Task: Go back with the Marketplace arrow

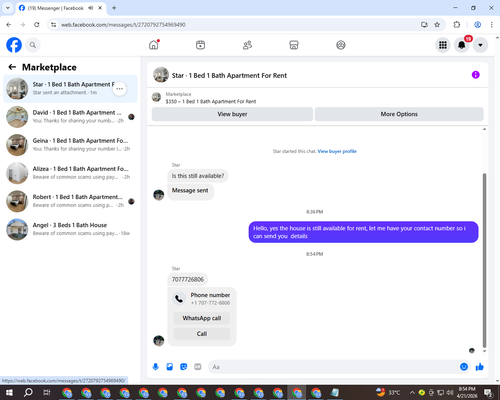Action: click(x=12, y=67)
